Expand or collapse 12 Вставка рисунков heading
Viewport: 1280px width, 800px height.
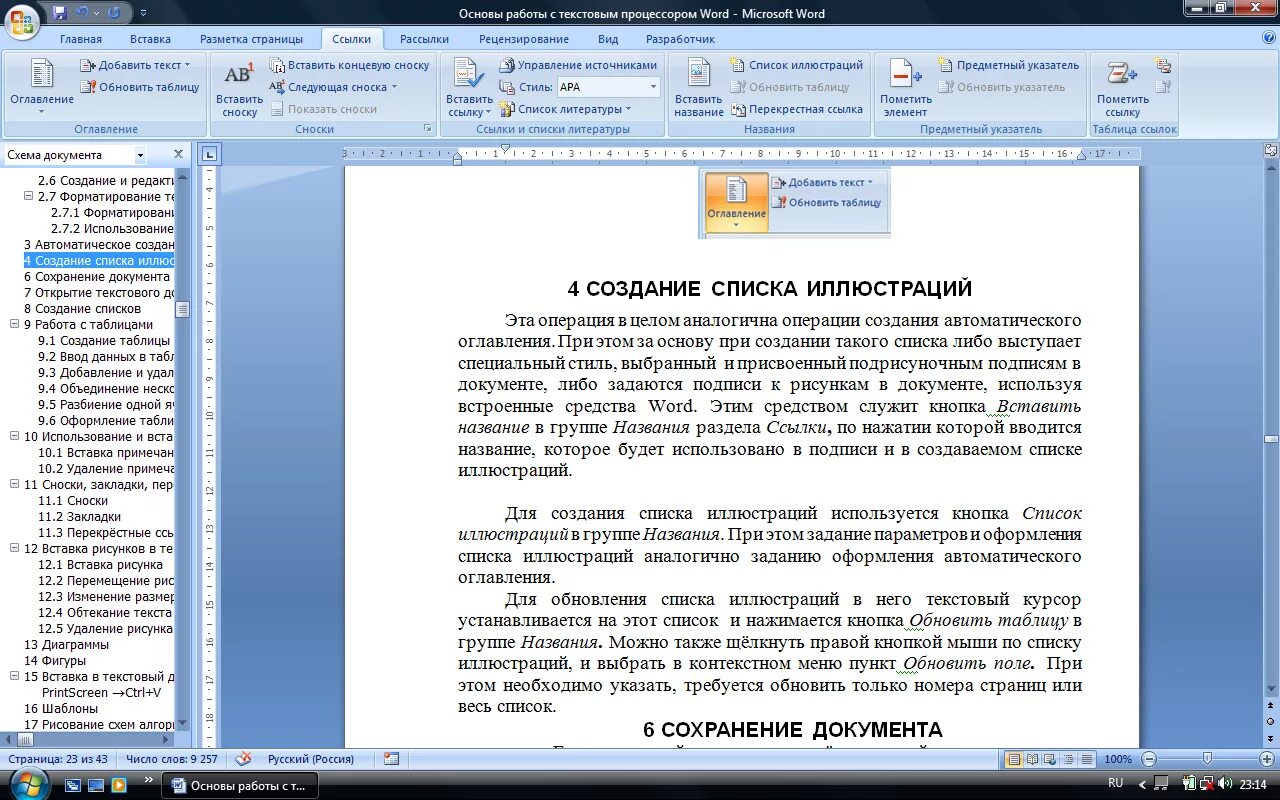pos(15,548)
